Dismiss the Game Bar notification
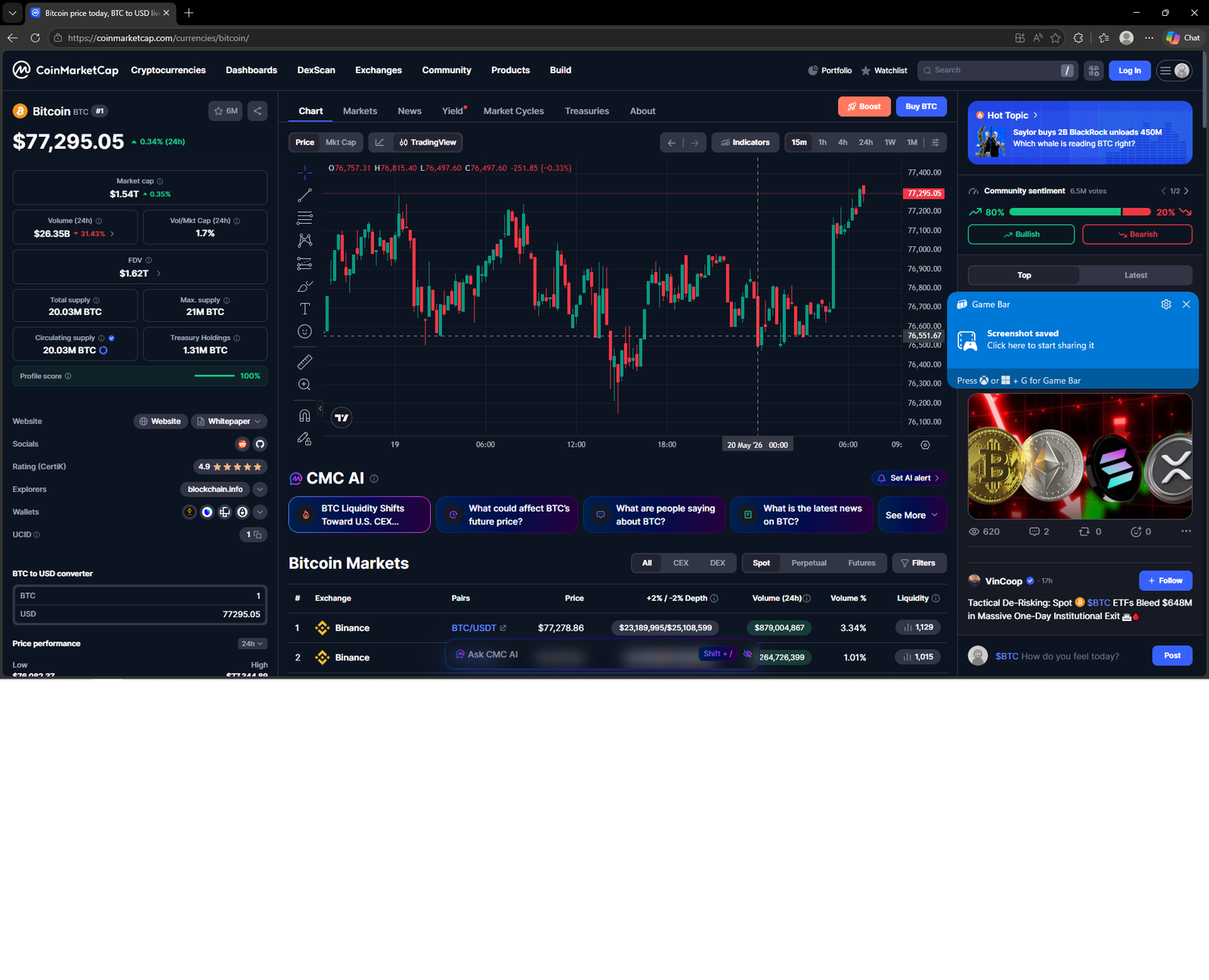The height and width of the screenshot is (980, 1209). point(1186,305)
